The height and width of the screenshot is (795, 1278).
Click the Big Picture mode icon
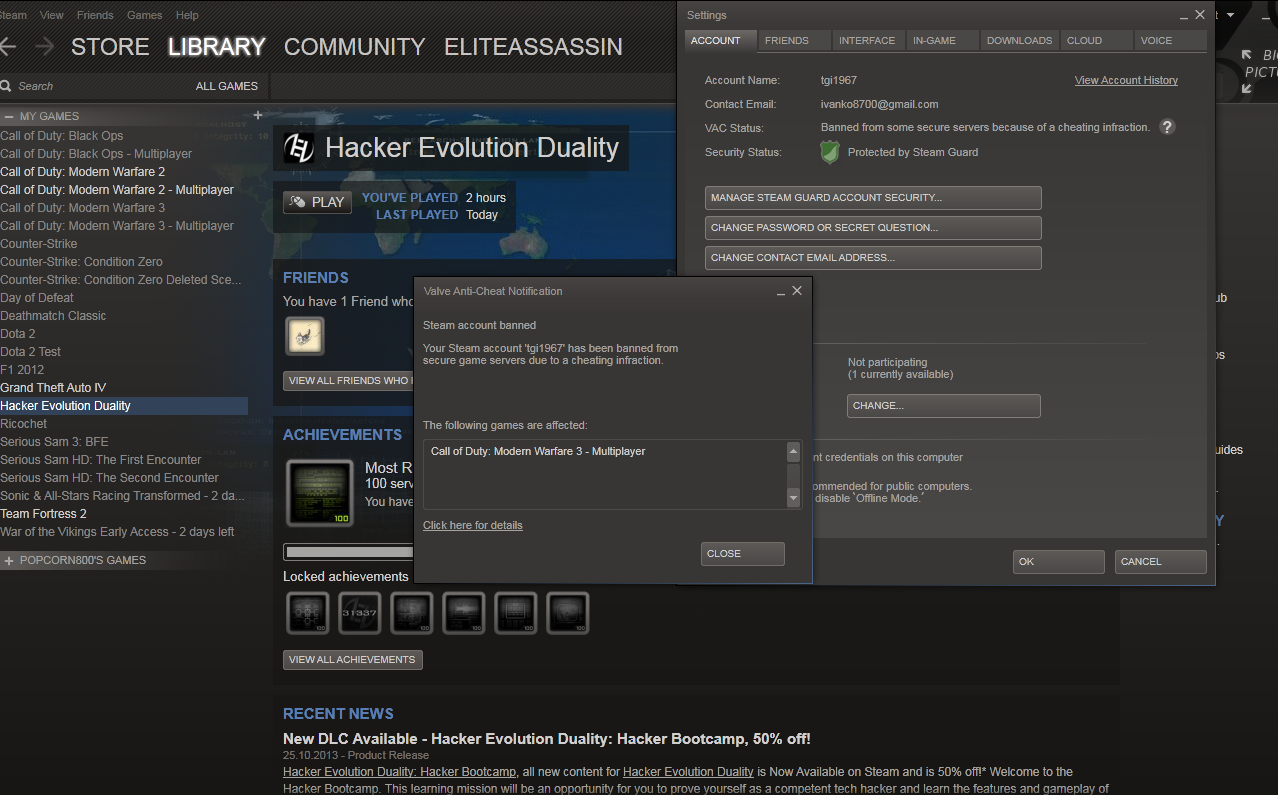1246,72
